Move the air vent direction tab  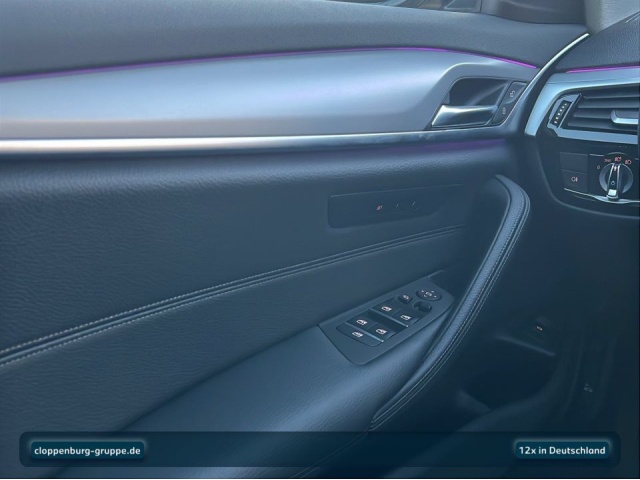[x=623, y=118]
